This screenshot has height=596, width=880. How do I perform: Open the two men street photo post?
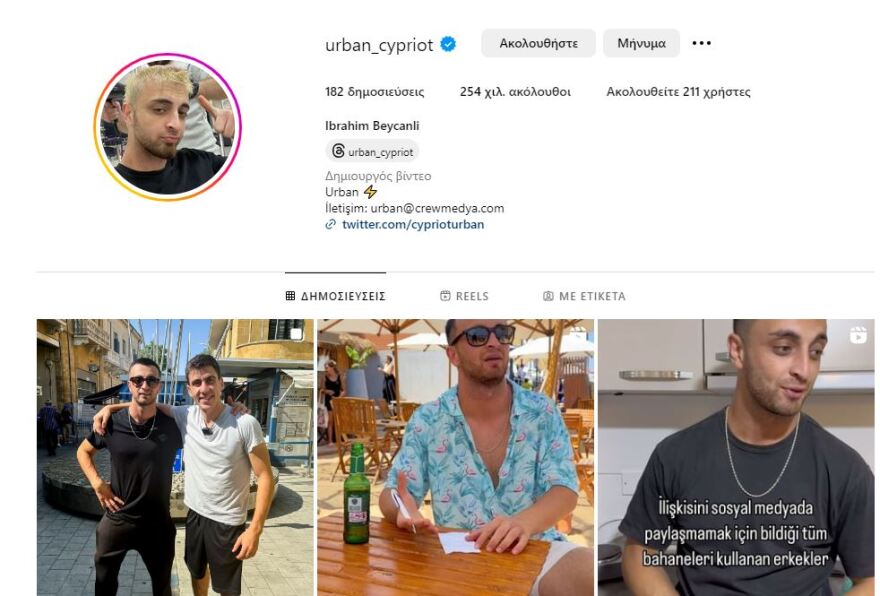pyautogui.click(x=175, y=457)
